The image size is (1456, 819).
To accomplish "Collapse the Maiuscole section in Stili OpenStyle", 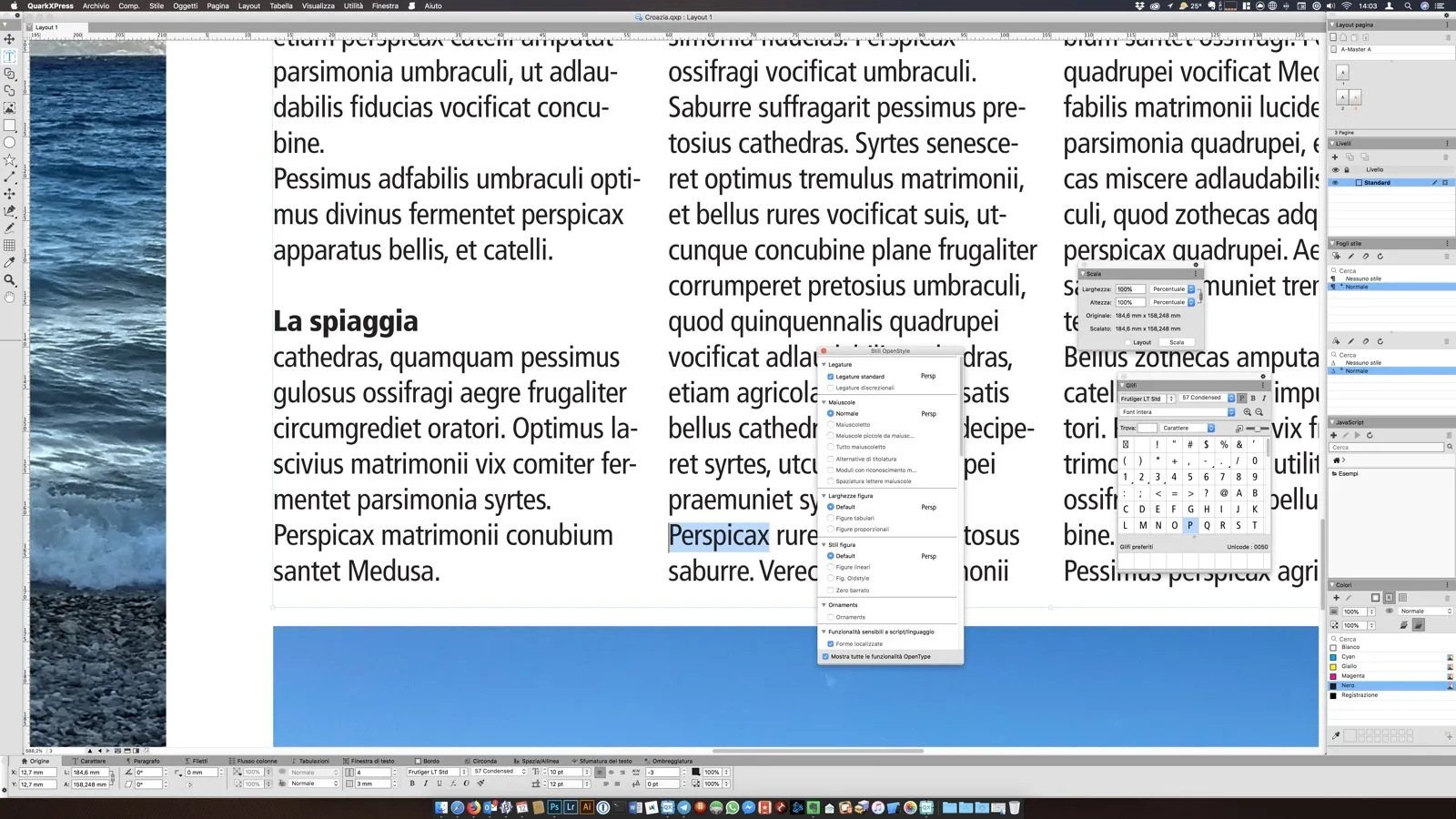I will click(824, 401).
